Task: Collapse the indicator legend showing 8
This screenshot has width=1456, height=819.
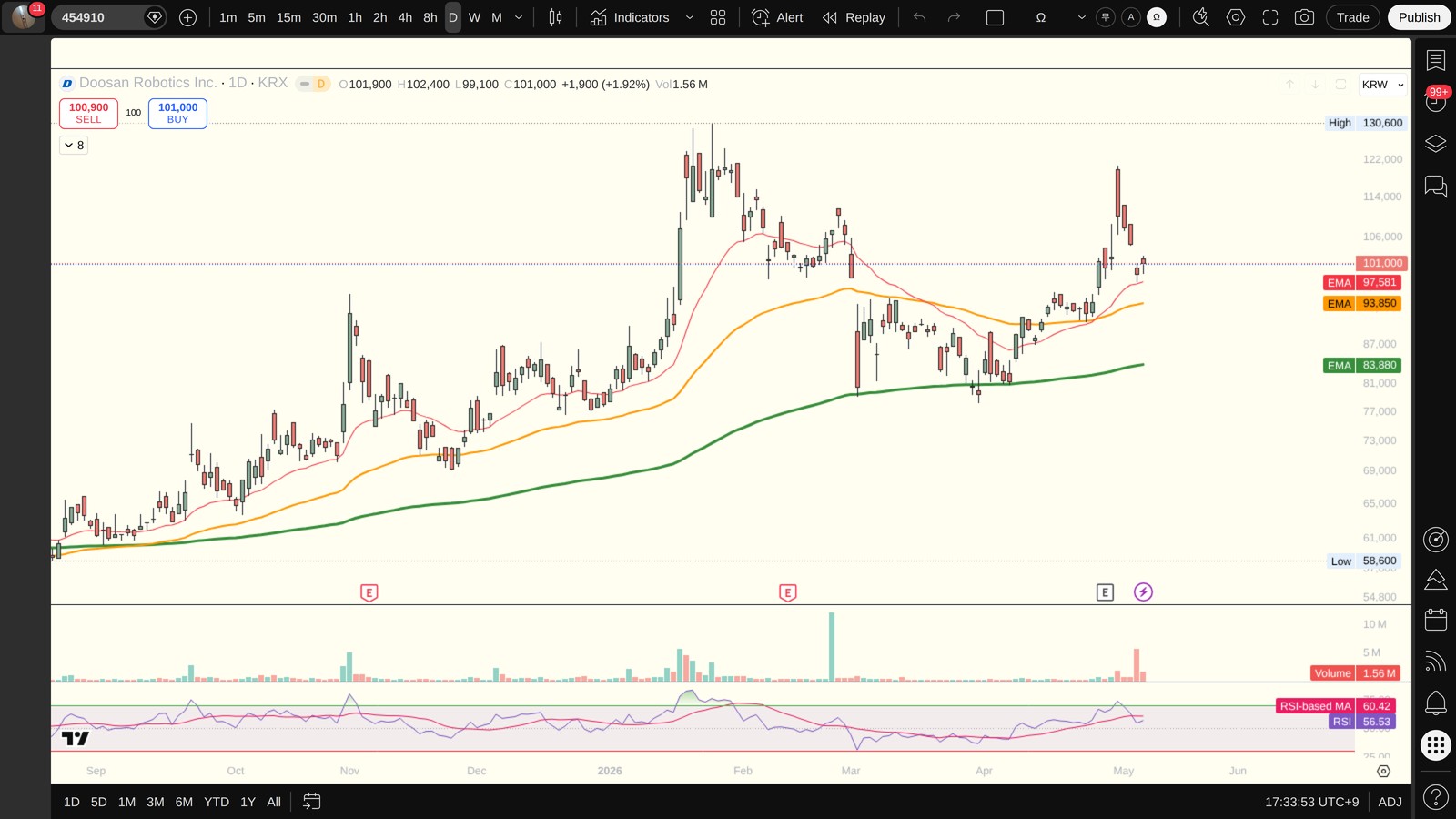Action: tap(74, 145)
